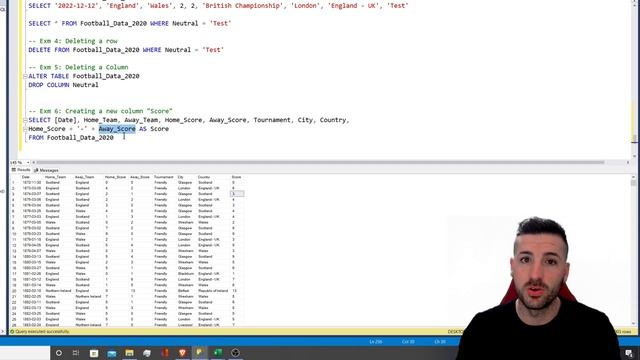Switch to SSMS yellow icon in taskbar
This screenshot has height=360, width=640.
(200, 352)
